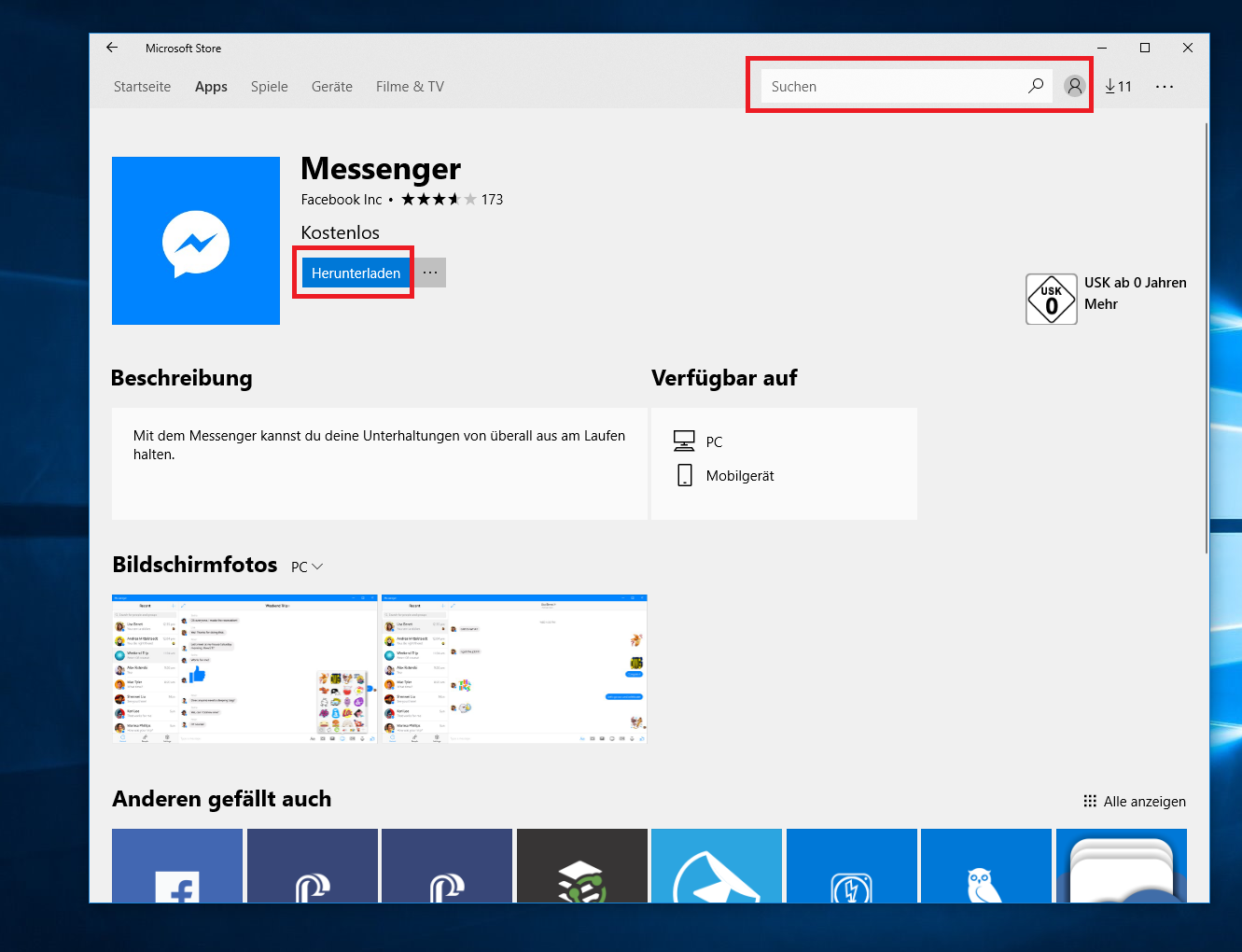Go to the Startseite menu item
Image resolution: width=1242 pixels, height=952 pixels.
point(142,86)
